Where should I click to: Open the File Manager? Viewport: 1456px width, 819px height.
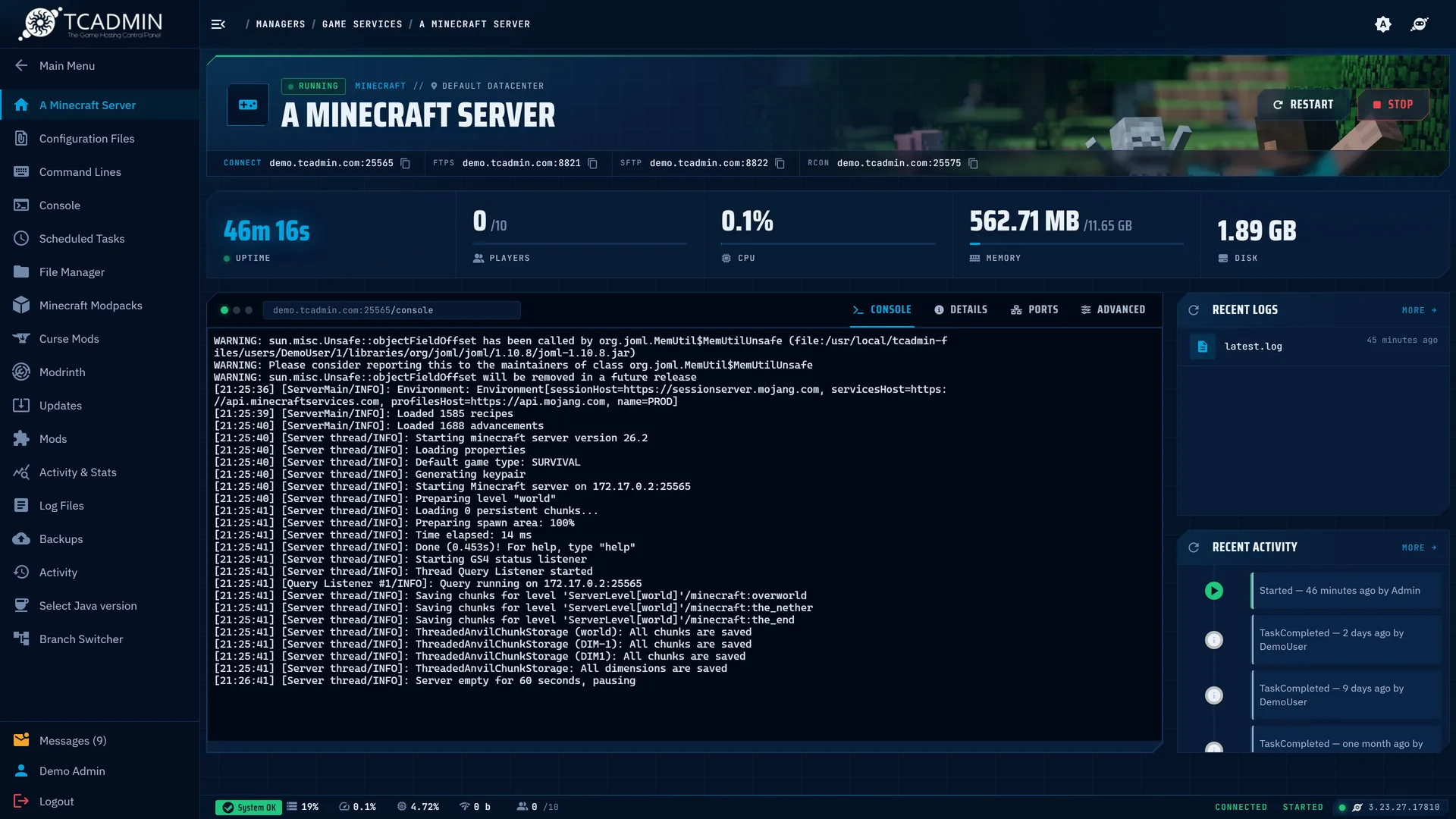[99, 272]
